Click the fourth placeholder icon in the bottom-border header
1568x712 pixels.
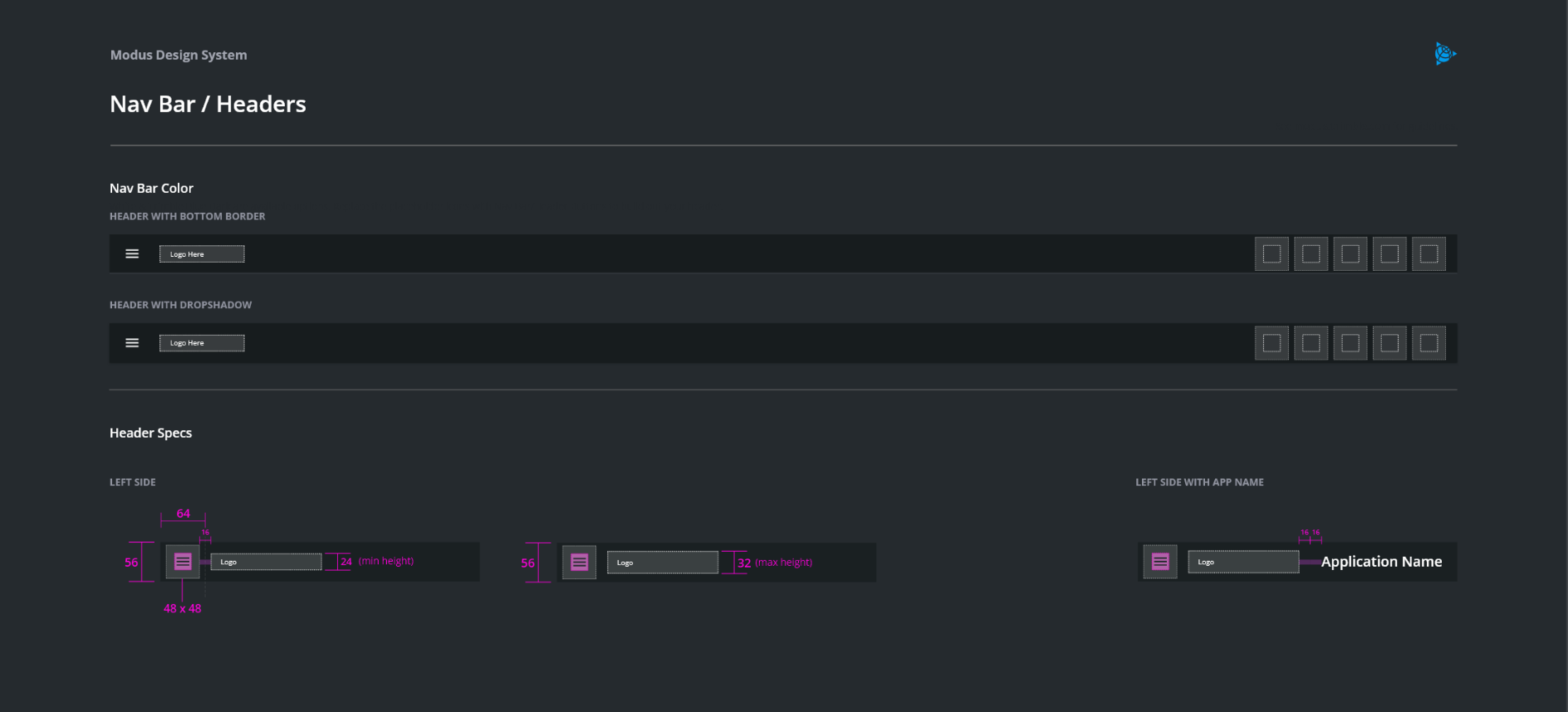click(x=1389, y=253)
